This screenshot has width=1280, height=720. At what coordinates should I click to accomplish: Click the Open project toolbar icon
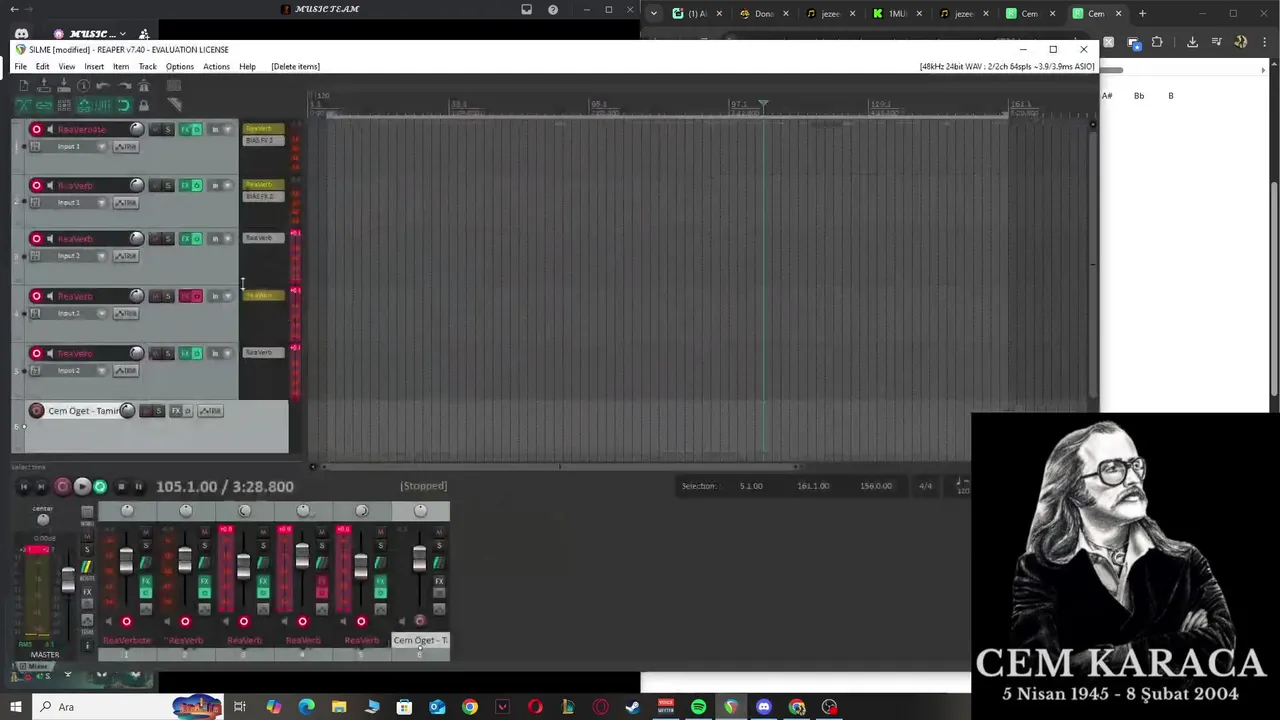coord(44,86)
